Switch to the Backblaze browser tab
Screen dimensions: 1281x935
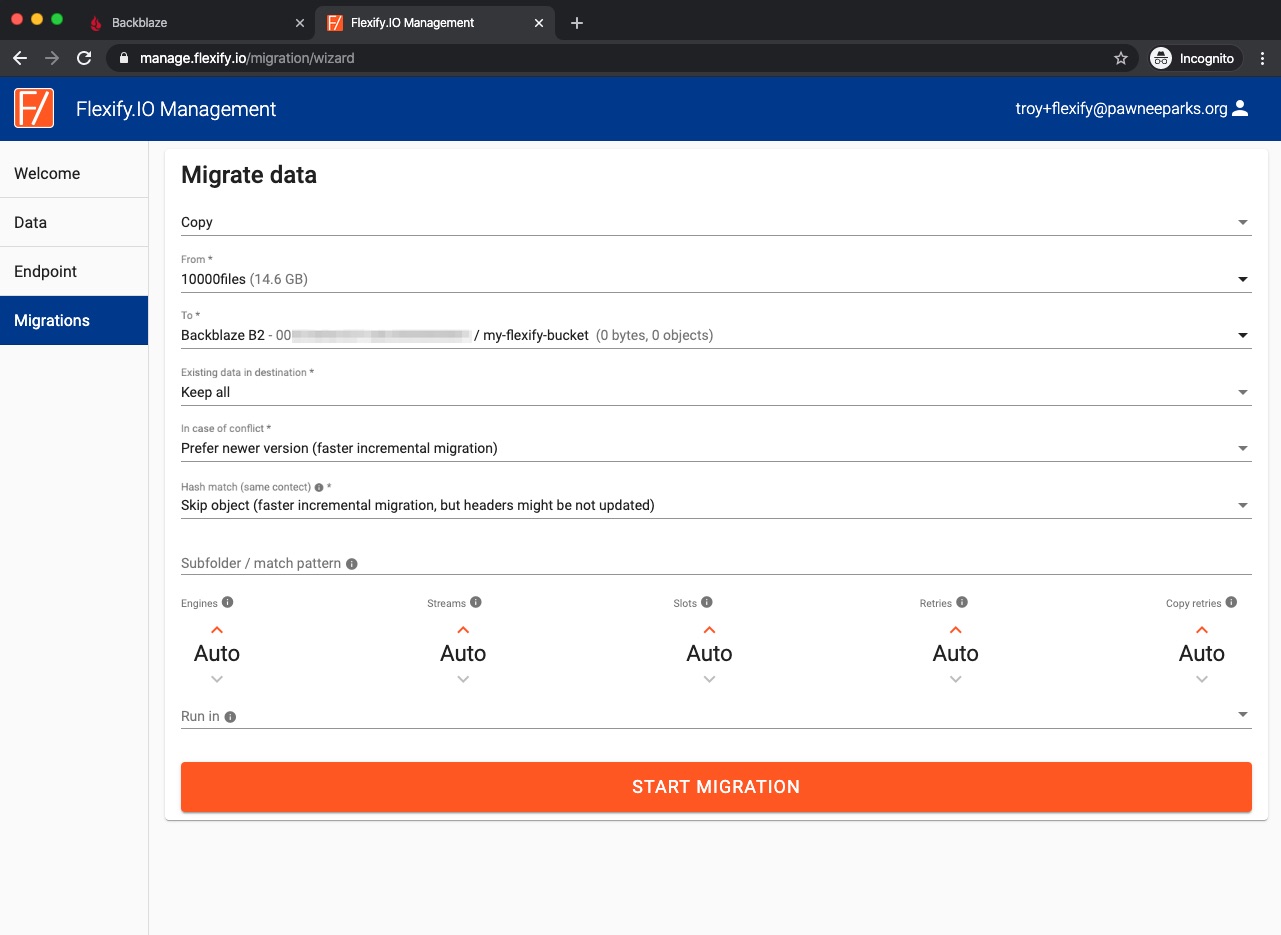point(196,22)
